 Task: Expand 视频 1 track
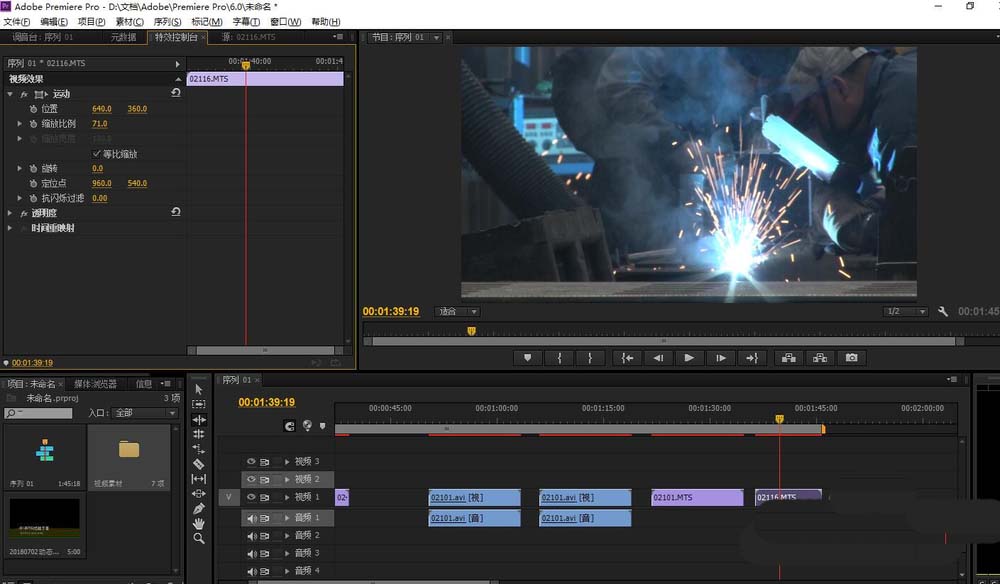pyautogui.click(x=287, y=497)
